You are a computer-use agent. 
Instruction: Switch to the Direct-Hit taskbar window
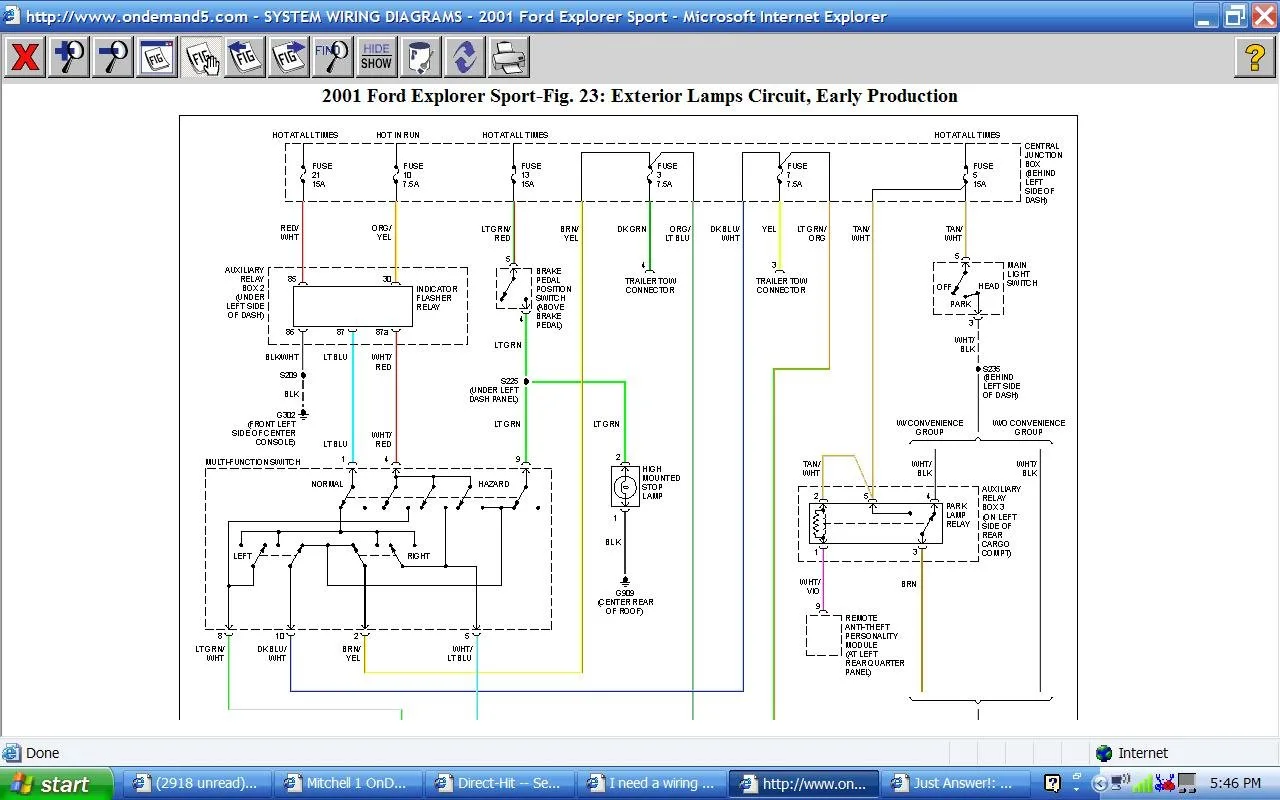(498, 783)
